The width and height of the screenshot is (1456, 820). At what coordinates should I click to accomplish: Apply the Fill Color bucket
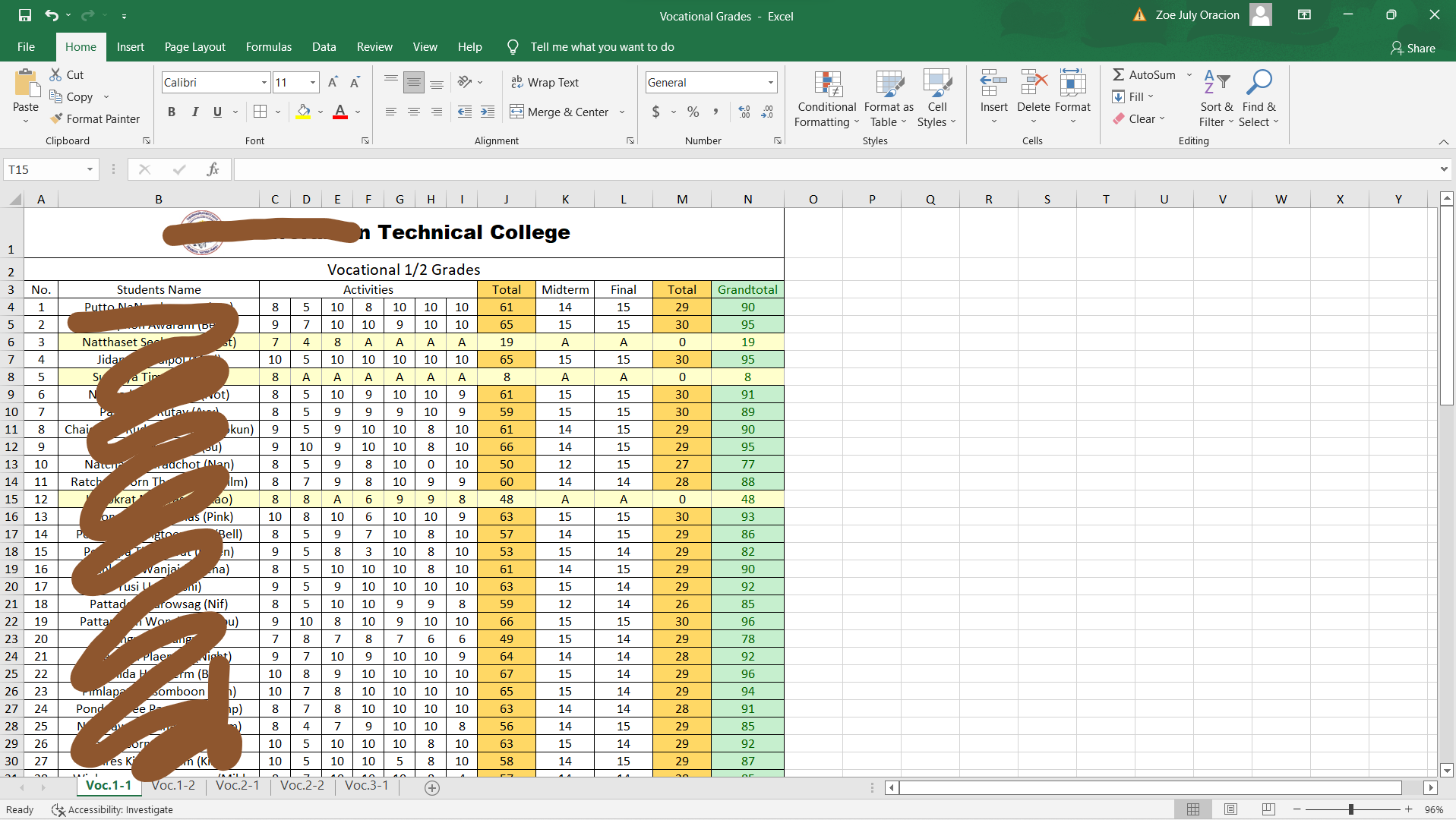[304, 112]
